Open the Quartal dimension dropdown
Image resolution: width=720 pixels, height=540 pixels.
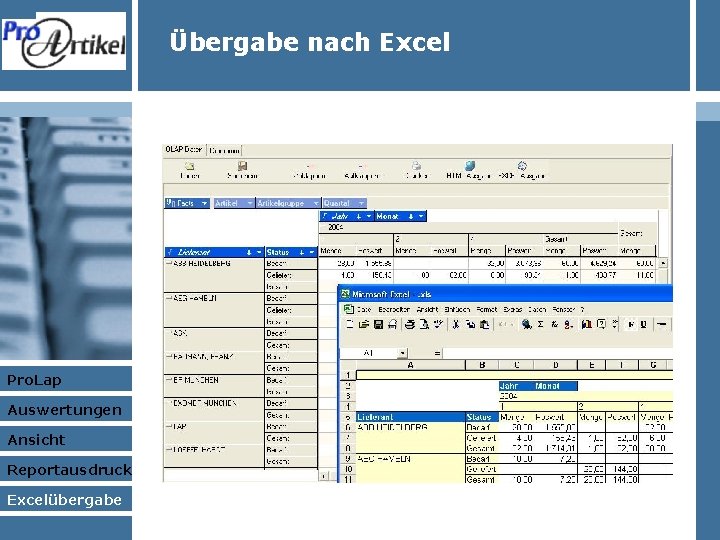(361, 203)
